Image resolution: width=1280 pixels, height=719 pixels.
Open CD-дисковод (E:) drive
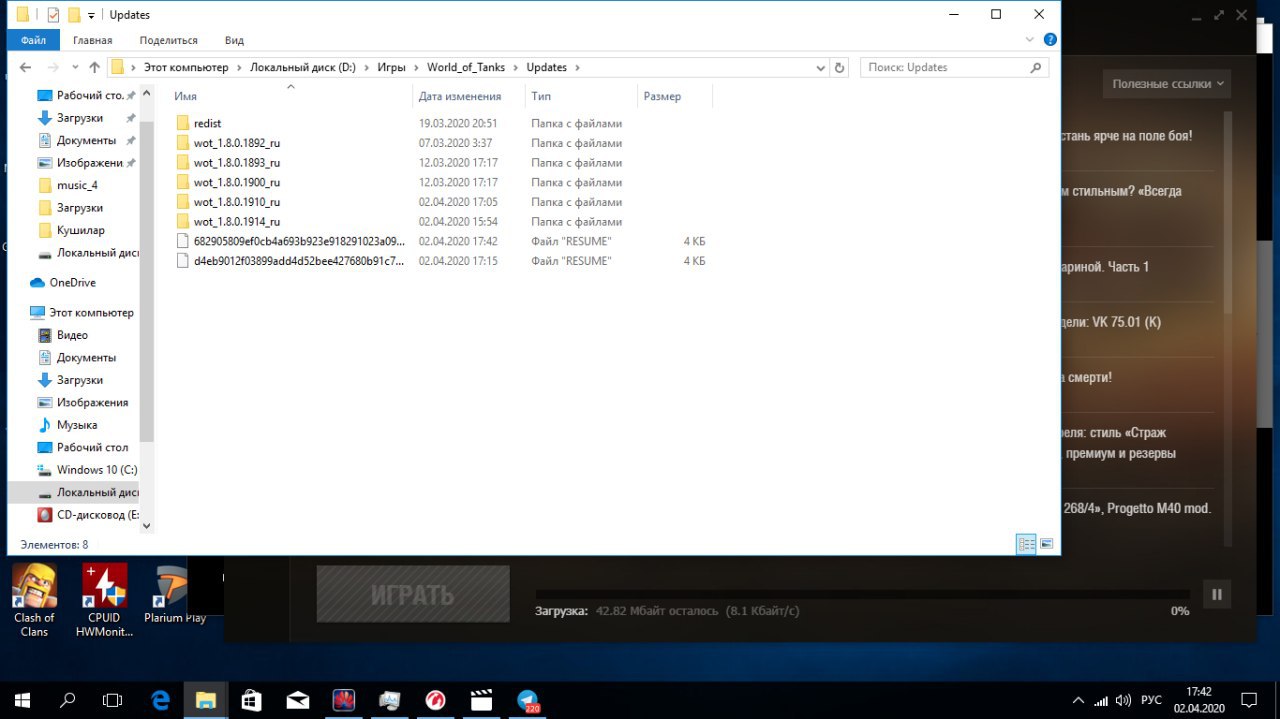point(97,515)
